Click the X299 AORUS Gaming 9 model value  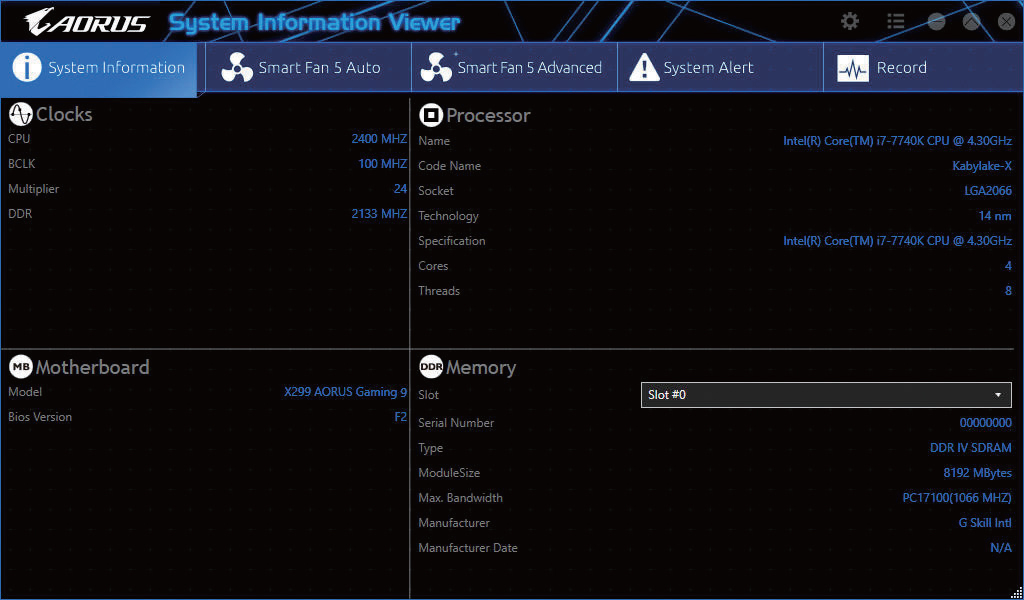tap(345, 392)
